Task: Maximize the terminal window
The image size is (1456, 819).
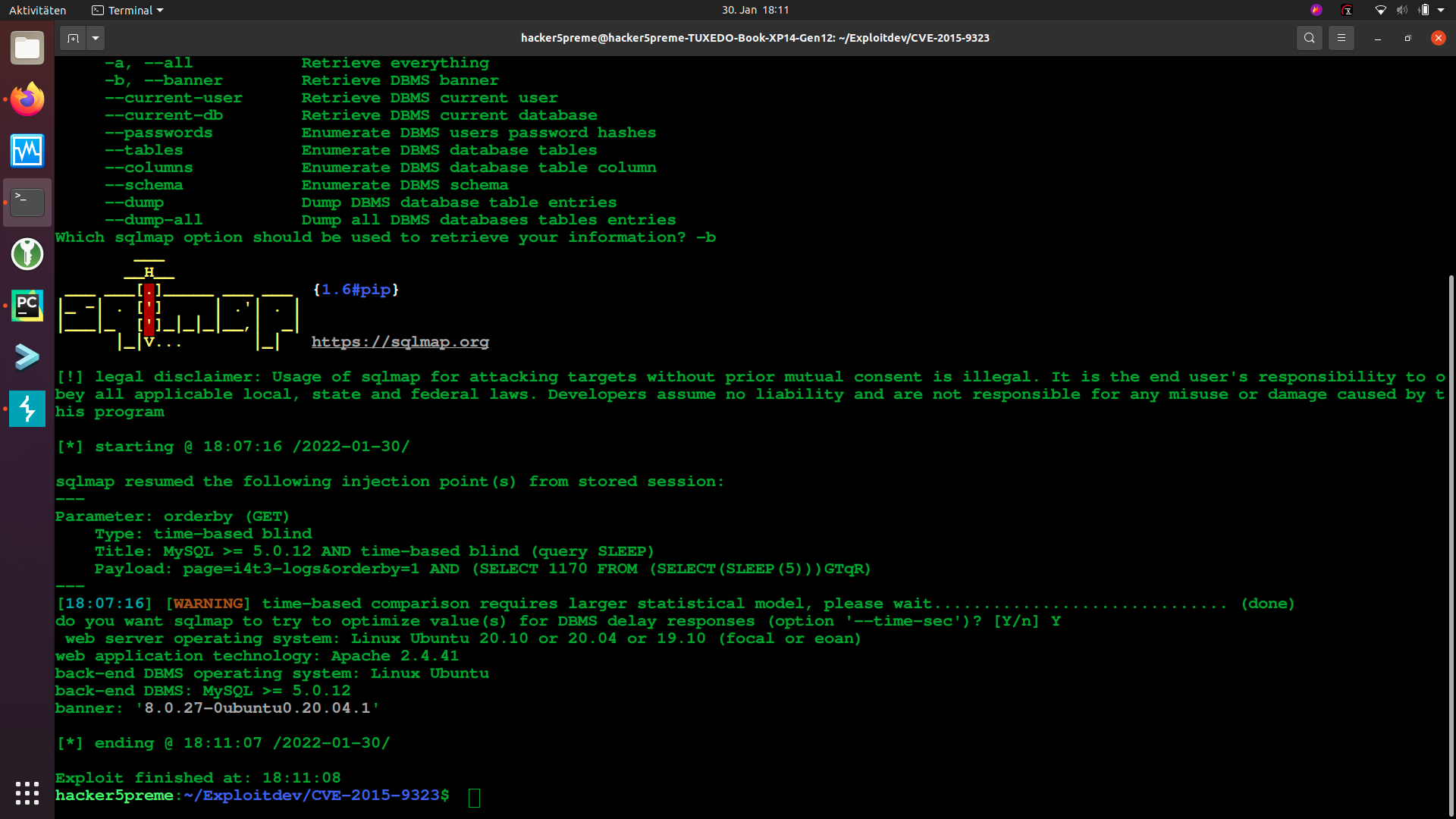Action: 1408,38
